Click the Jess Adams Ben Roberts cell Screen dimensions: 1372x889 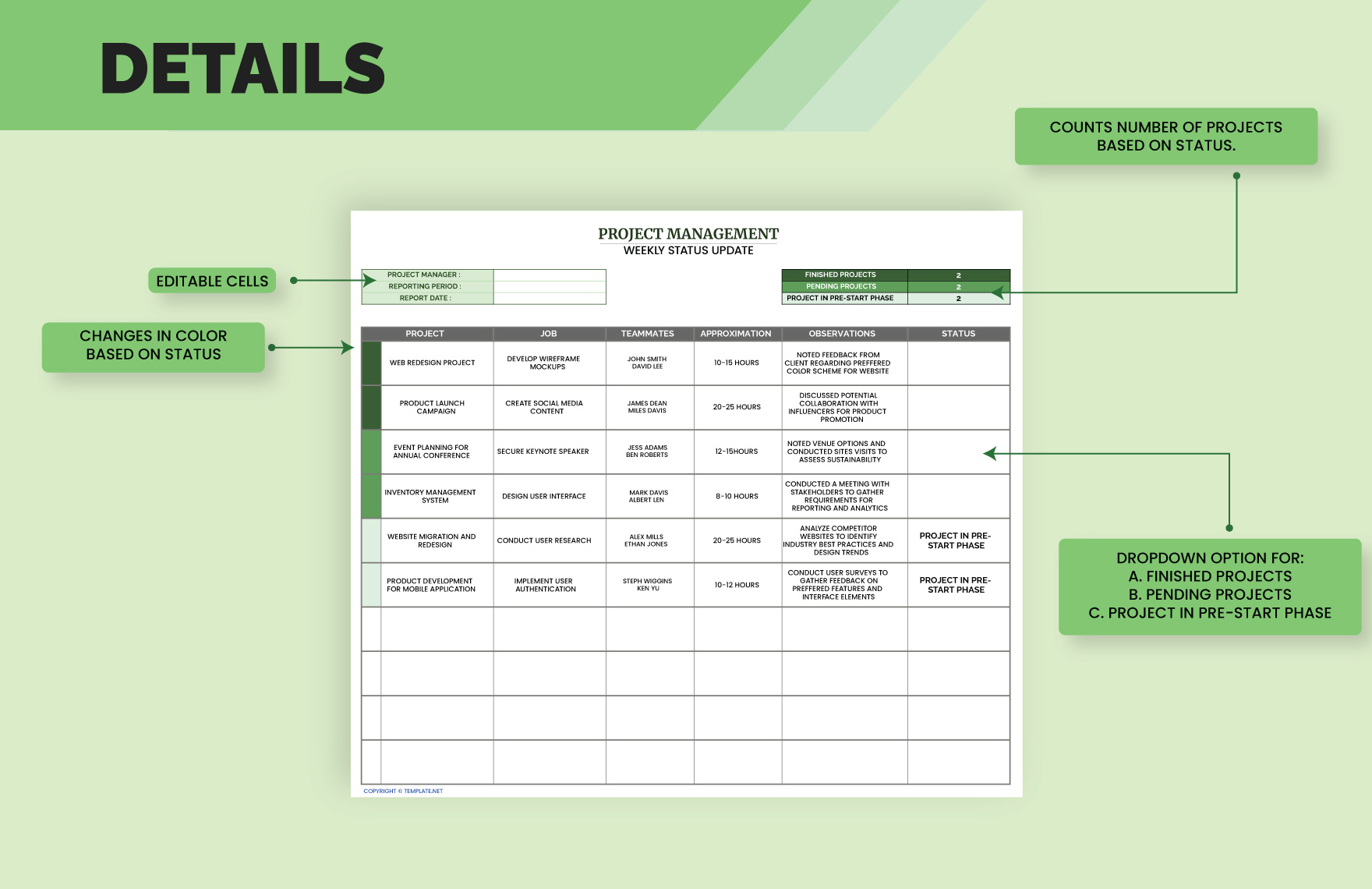pos(650,452)
